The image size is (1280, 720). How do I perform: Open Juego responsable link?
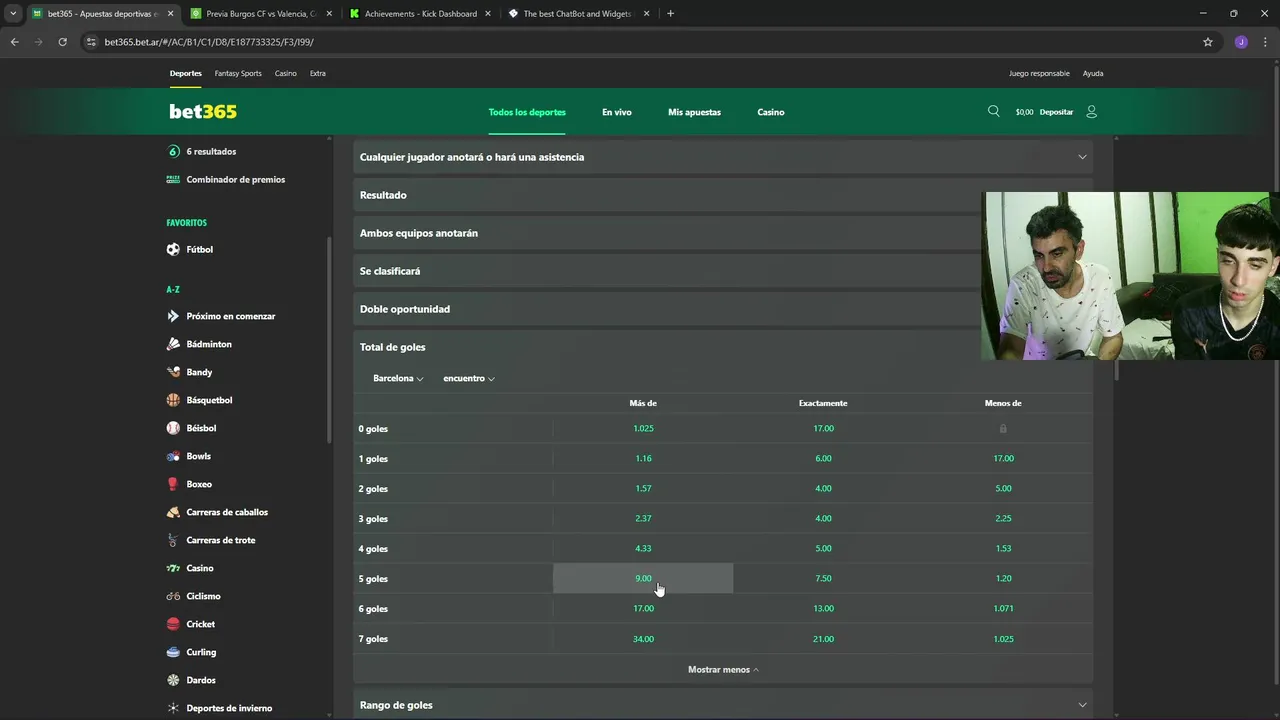coord(1039,73)
